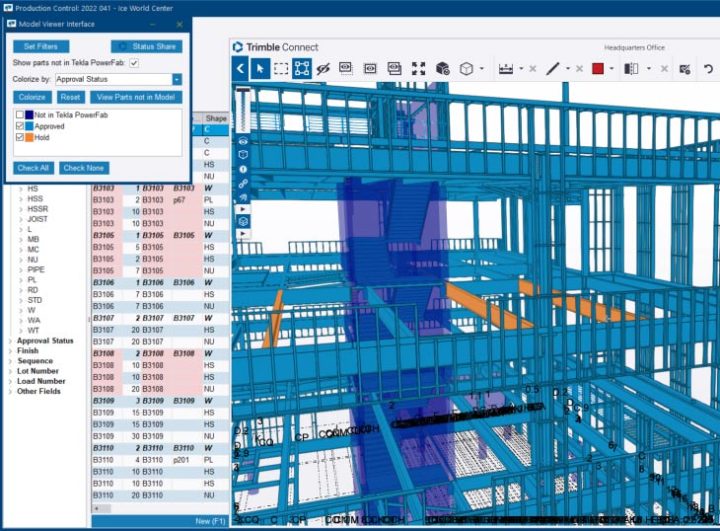Click the fit-to-view expand arrows icon
This screenshot has width=720, height=531.
click(x=418, y=69)
